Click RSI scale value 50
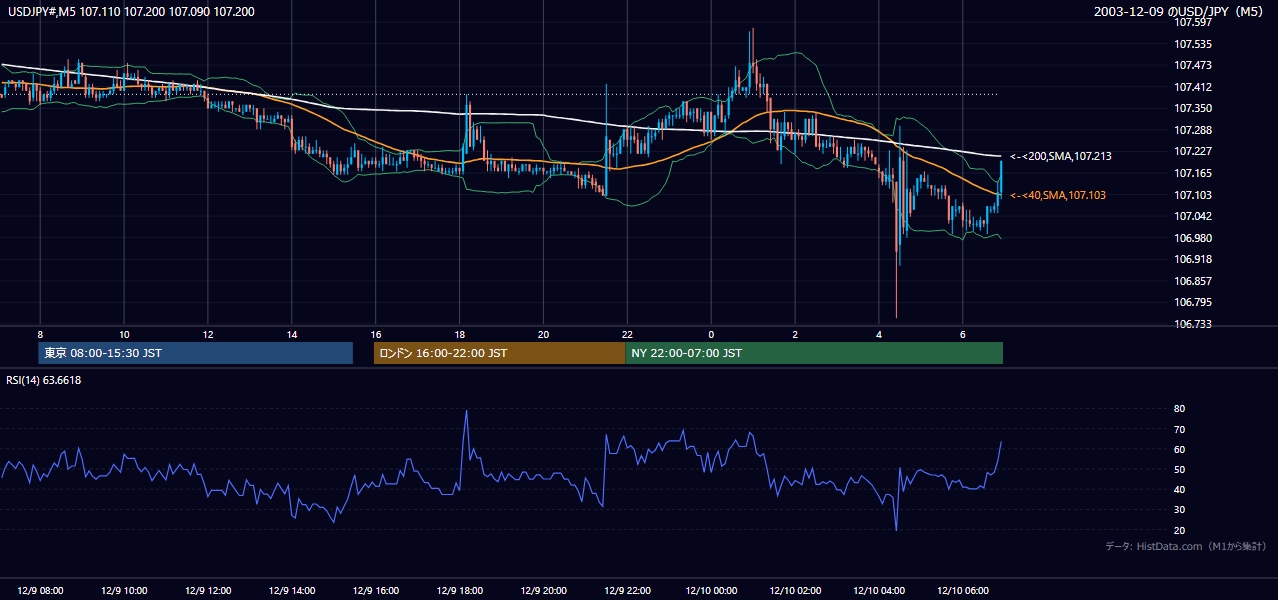This screenshot has width=1278, height=600. tap(1179, 469)
